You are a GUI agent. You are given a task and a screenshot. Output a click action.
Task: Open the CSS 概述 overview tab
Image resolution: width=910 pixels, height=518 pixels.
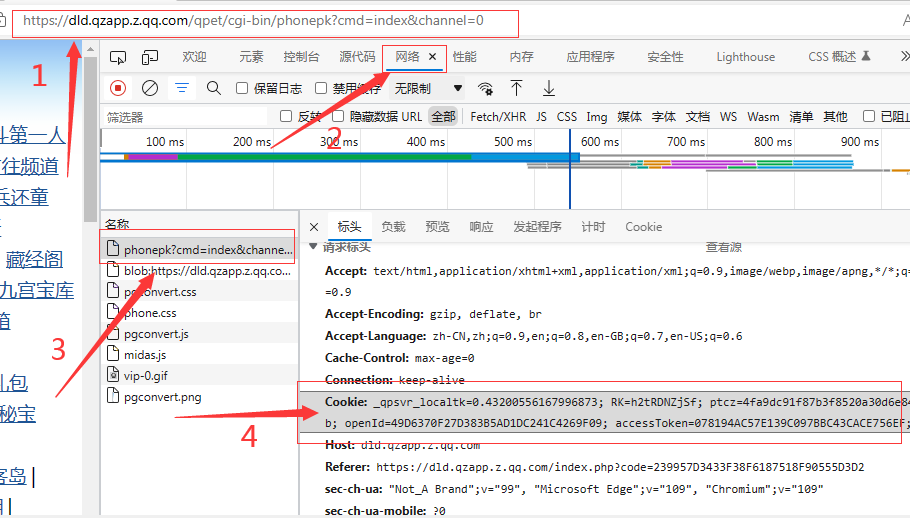coord(839,57)
